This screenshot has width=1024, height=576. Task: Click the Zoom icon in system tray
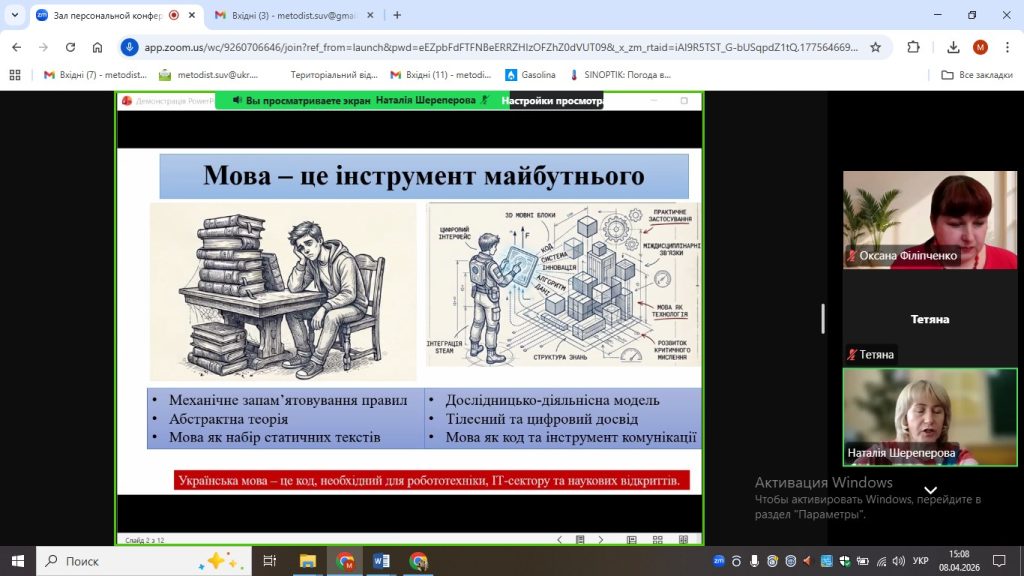pos(718,561)
